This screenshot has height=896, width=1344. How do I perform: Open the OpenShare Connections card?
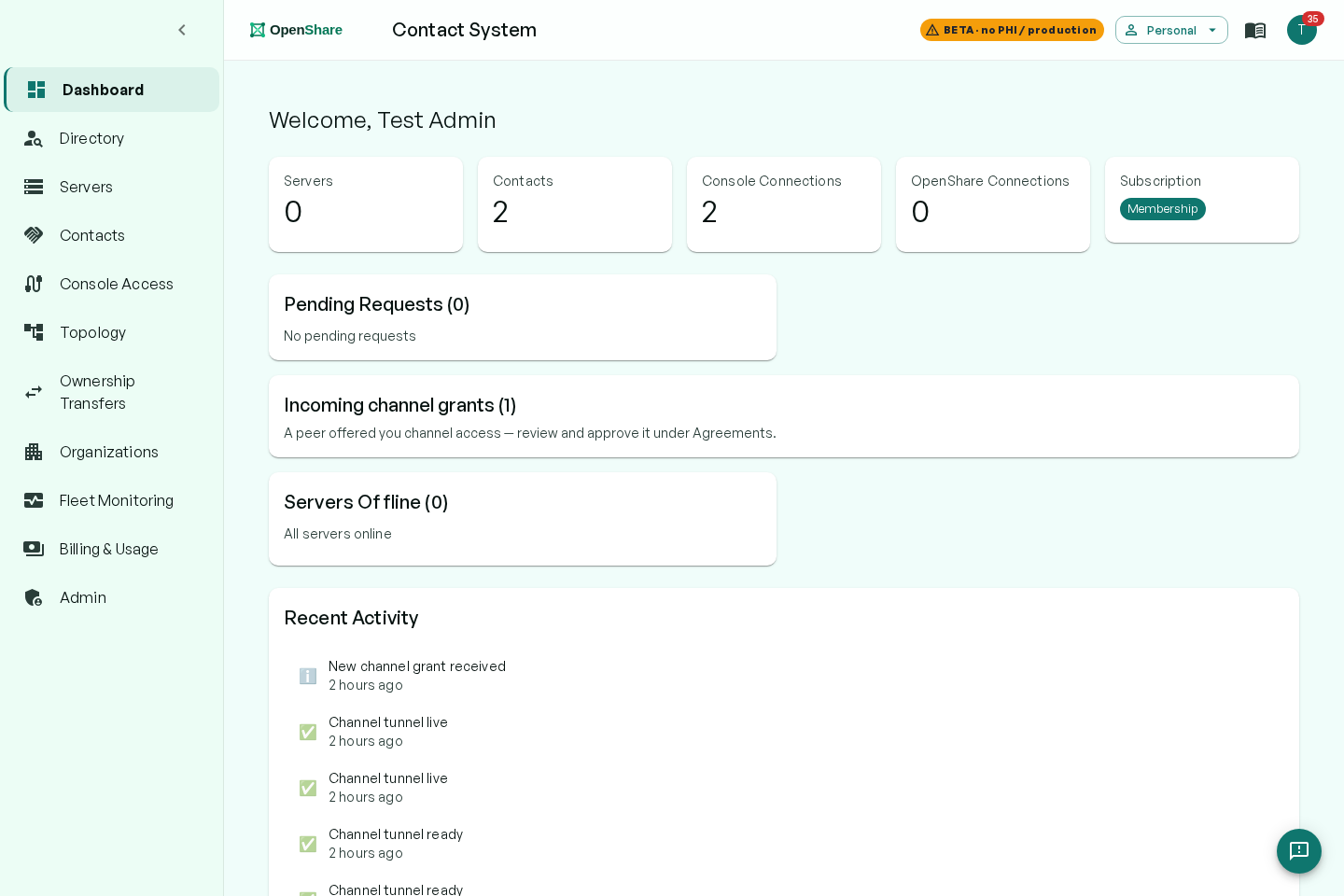[x=993, y=204]
